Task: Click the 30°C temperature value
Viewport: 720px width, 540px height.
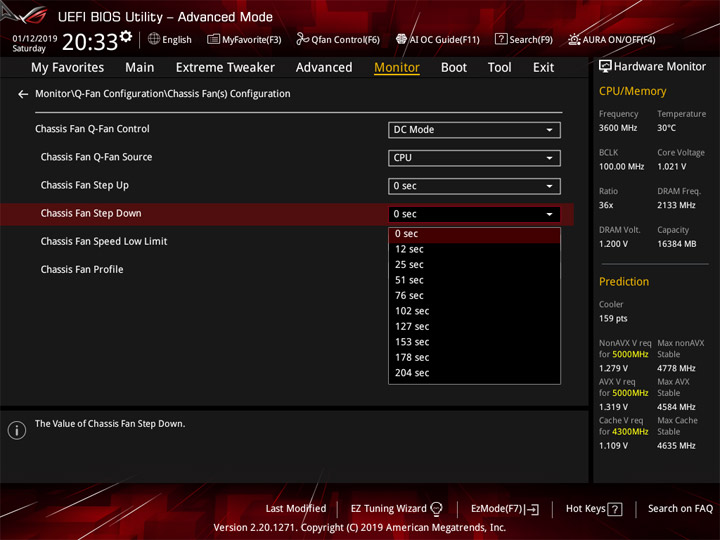Action: [x=666, y=128]
